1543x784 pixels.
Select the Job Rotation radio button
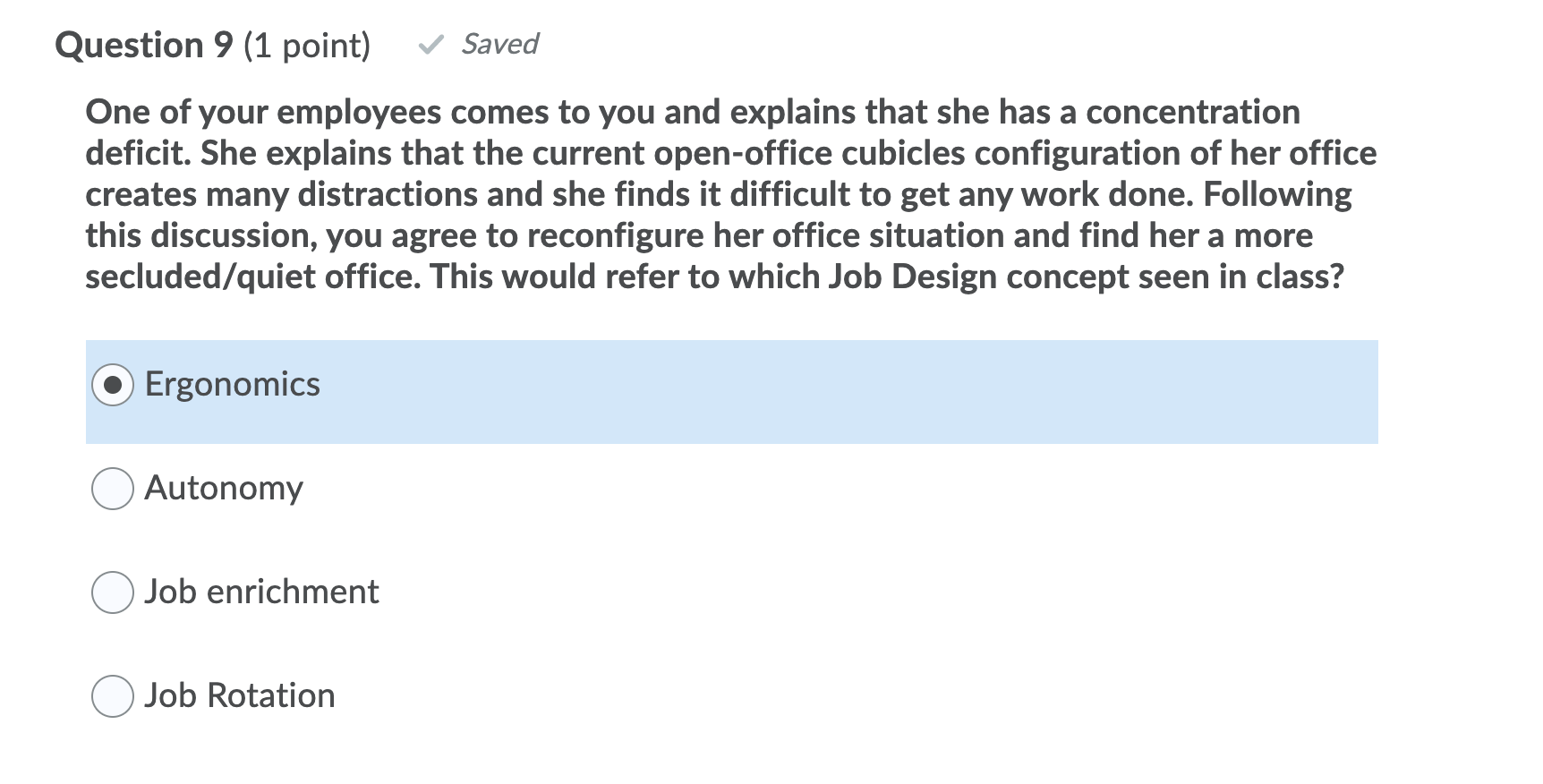pos(112,695)
